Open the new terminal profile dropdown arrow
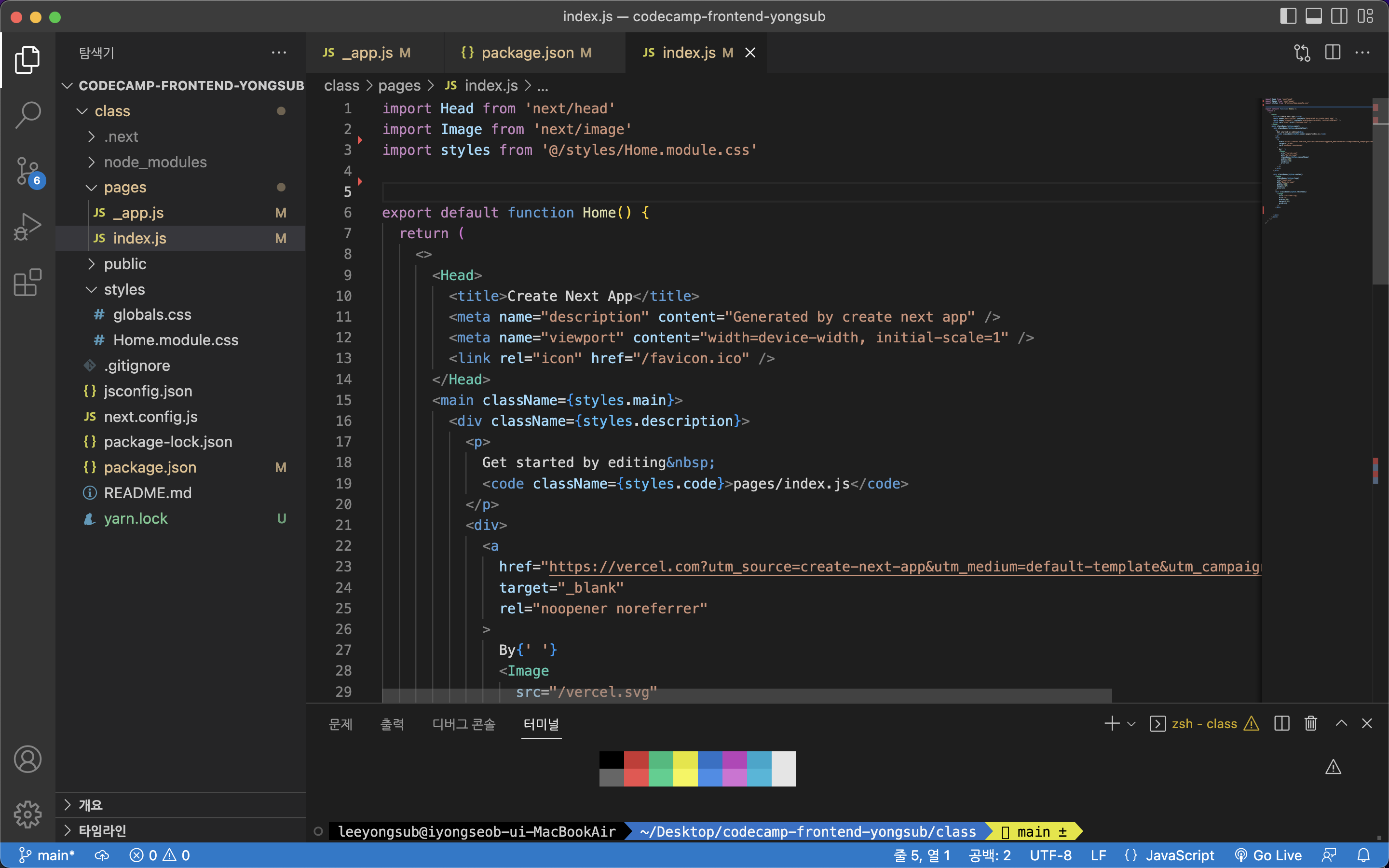Screen dimensions: 1389x868 pos(1131,724)
